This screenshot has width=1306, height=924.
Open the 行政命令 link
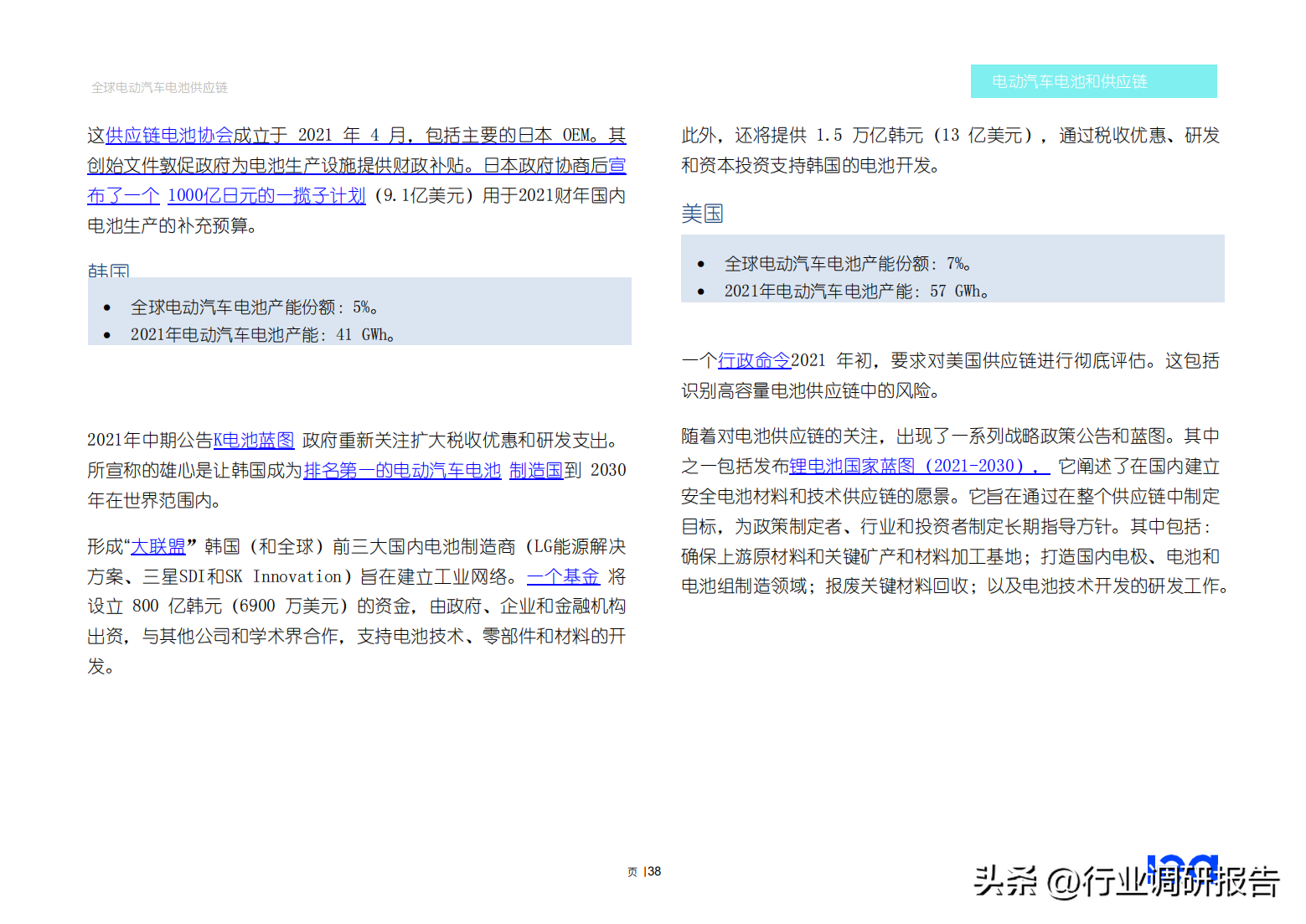pos(754,360)
